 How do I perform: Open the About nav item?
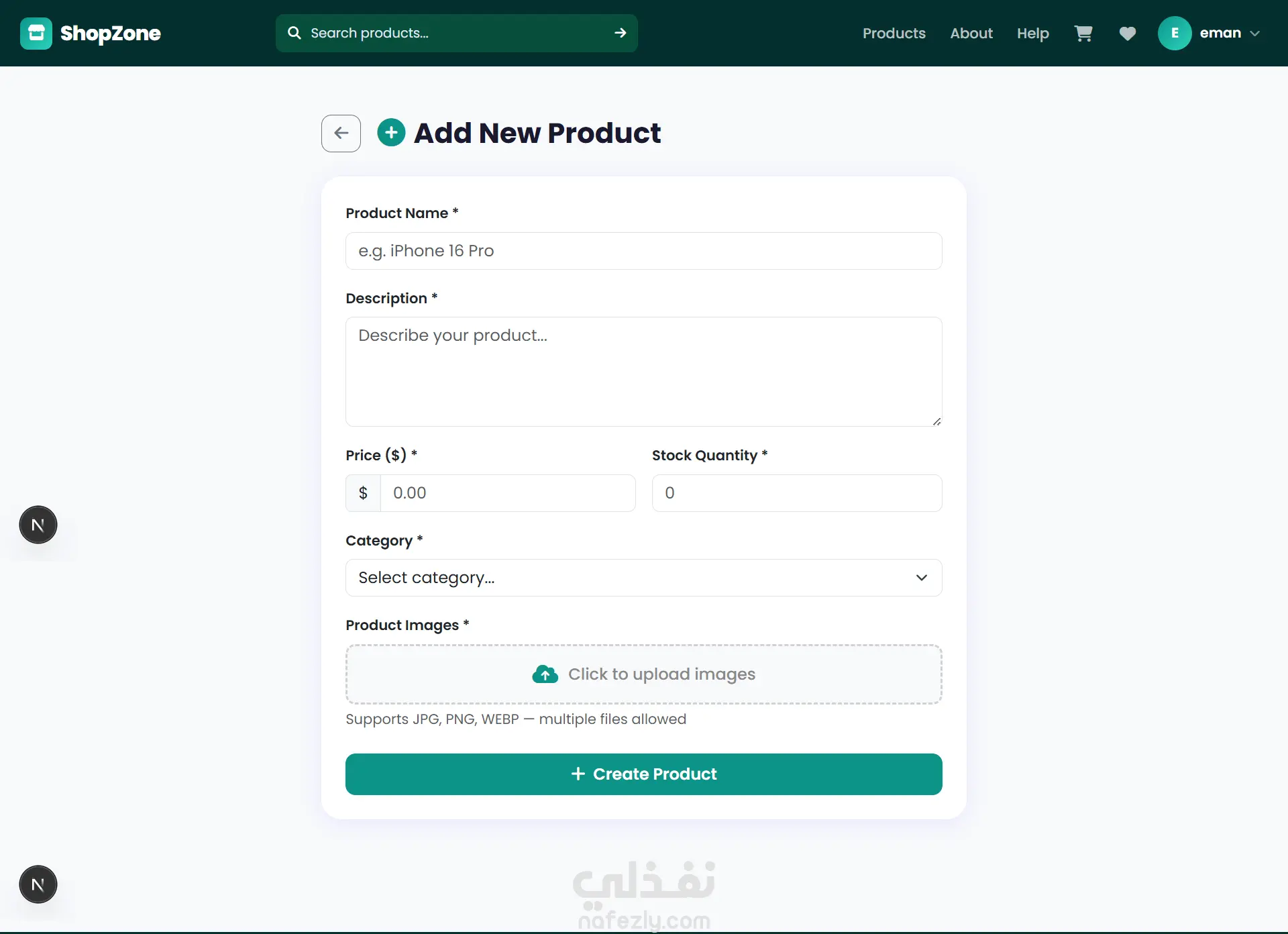click(971, 33)
